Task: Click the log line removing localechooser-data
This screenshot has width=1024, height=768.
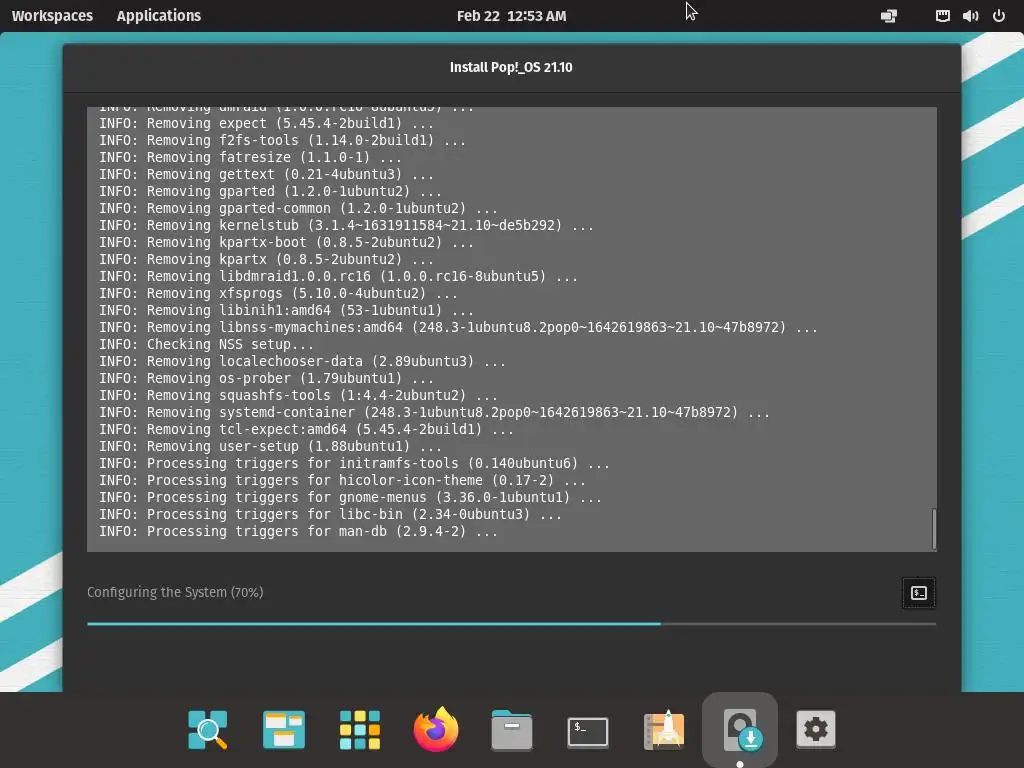Action: coord(302,361)
